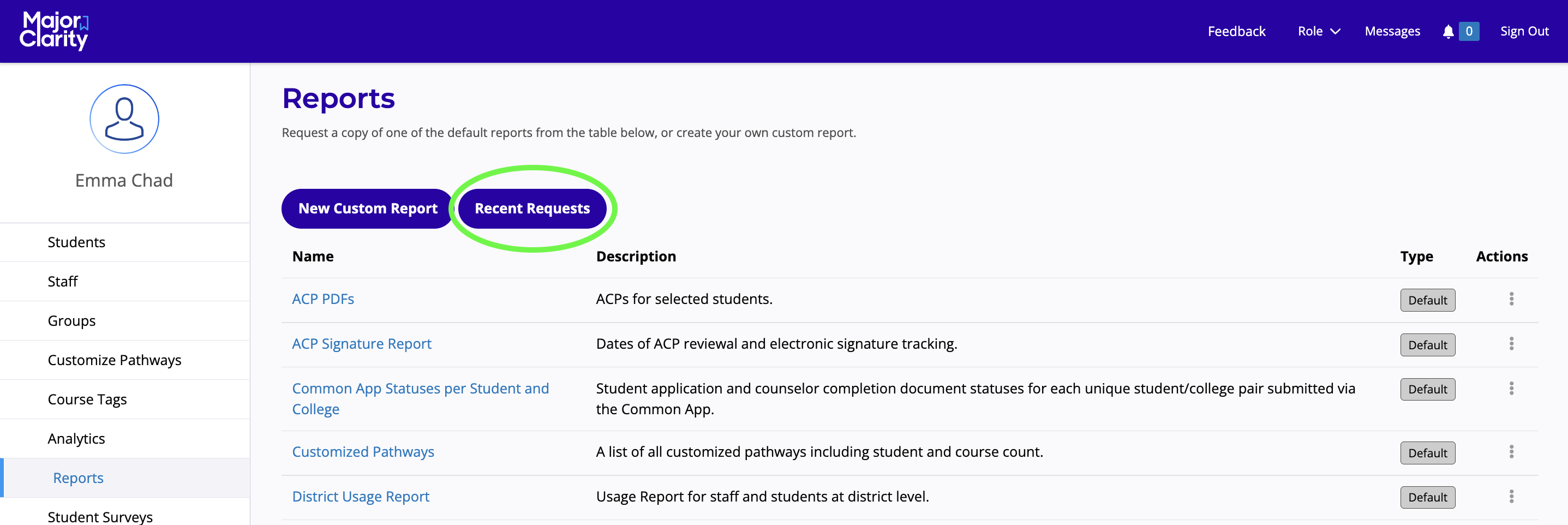Click the MajorClarity logo
Screen dimensions: 1568x525
click(x=53, y=31)
